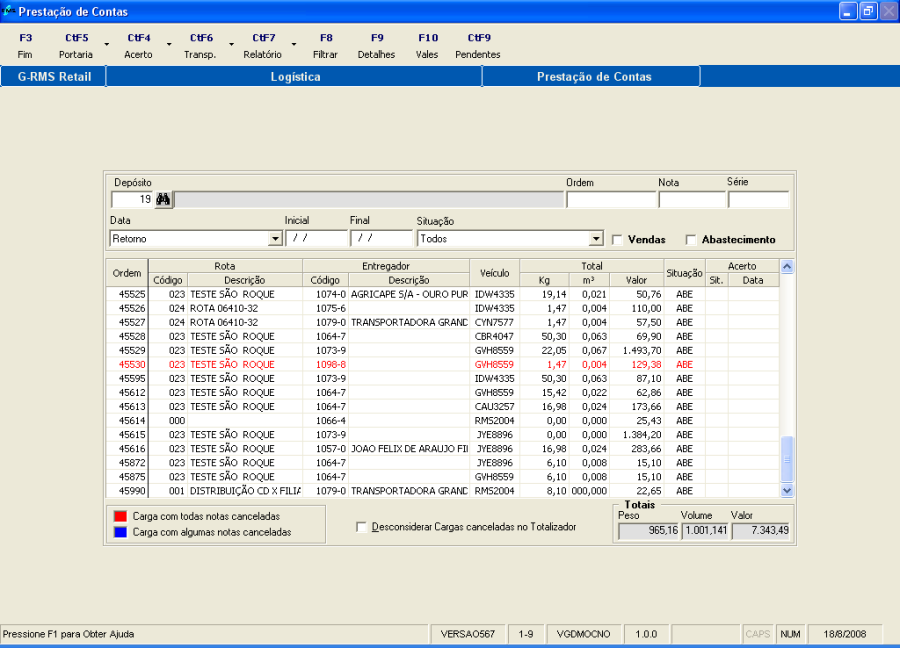Click the binoculars search icon beside Depósito
The height and width of the screenshot is (648, 900).
pos(164,200)
